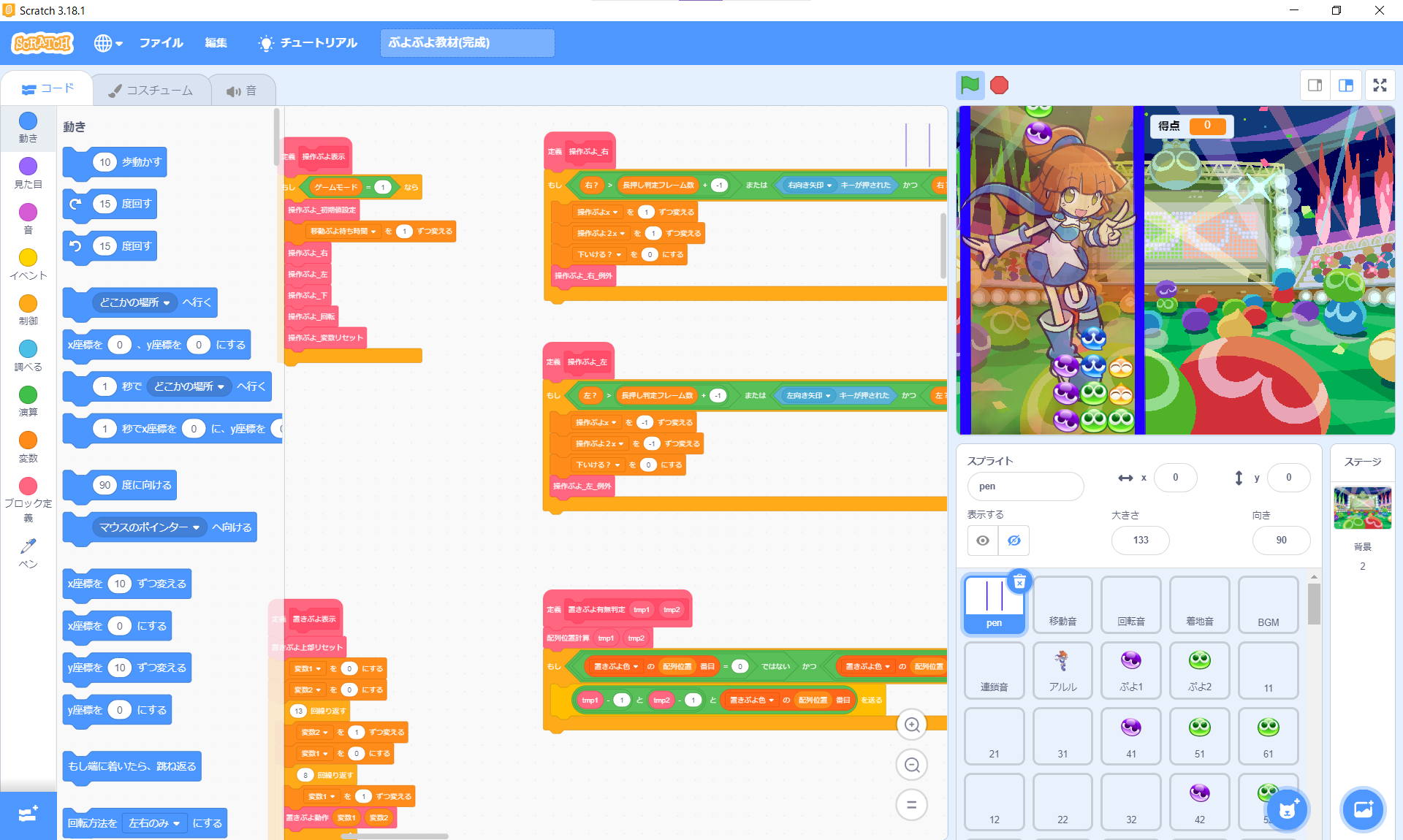Select the 変数 (Variables) category
The image size is (1403, 840).
[28, 447]
